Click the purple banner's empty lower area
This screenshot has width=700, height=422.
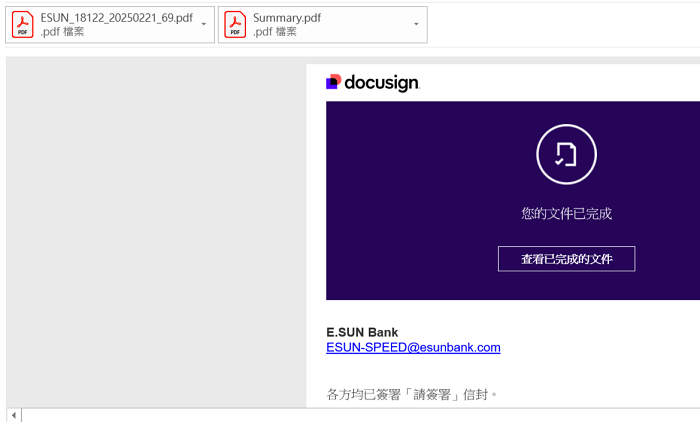[420, 285]
